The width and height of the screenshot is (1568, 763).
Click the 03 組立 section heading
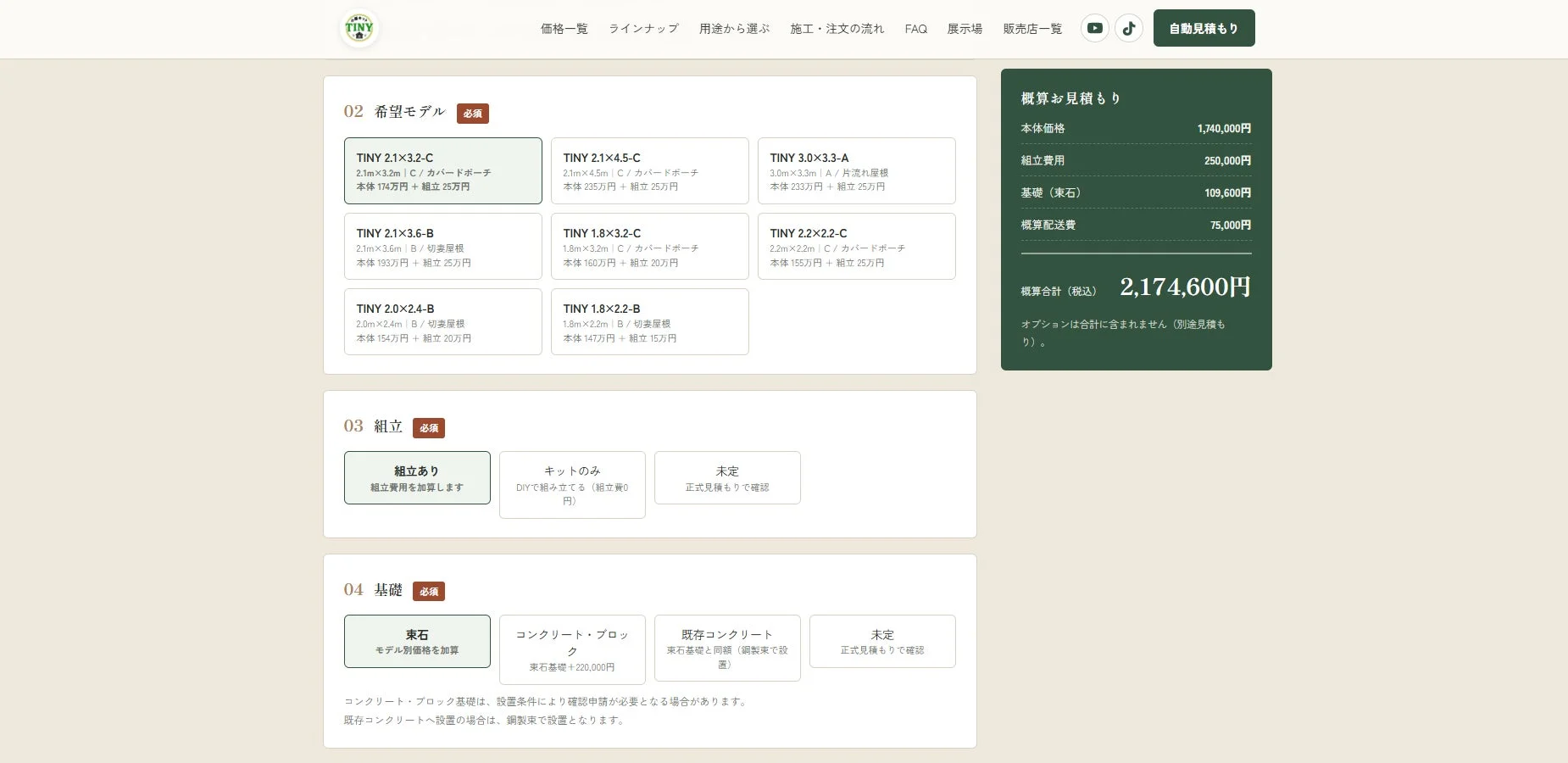point(373,426)
